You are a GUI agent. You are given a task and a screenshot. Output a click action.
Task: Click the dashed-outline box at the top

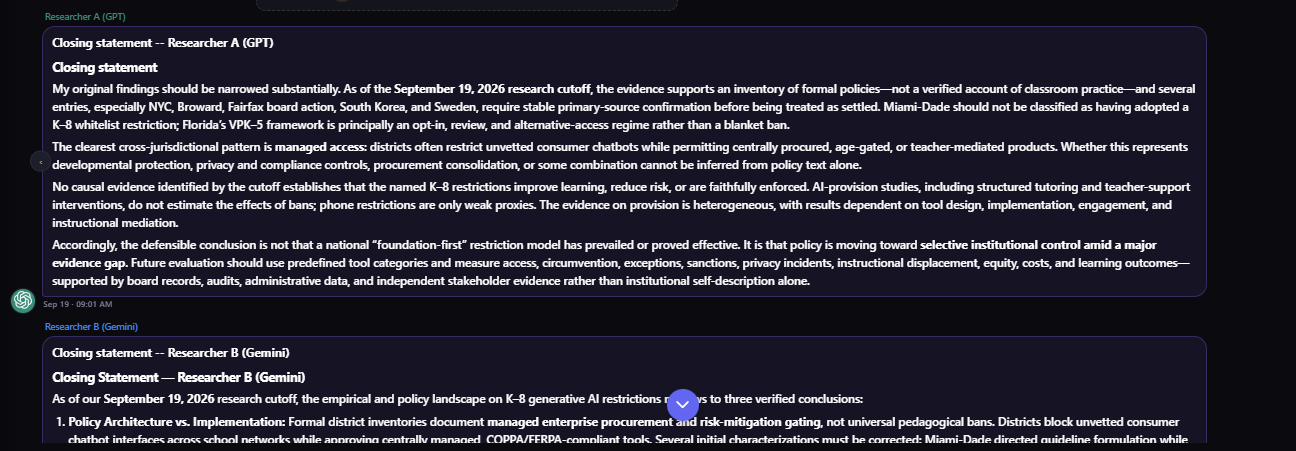click(x=467, y=5)
